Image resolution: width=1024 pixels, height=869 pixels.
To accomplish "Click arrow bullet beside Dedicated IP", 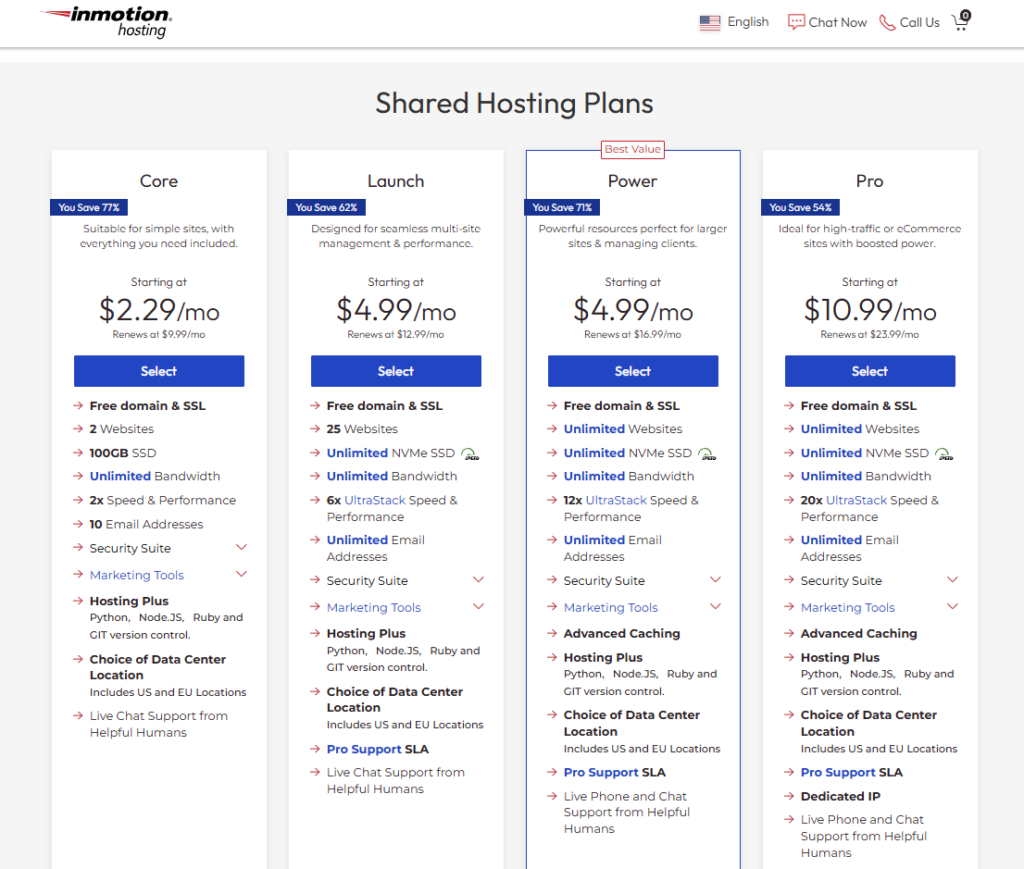I will 789,797.
